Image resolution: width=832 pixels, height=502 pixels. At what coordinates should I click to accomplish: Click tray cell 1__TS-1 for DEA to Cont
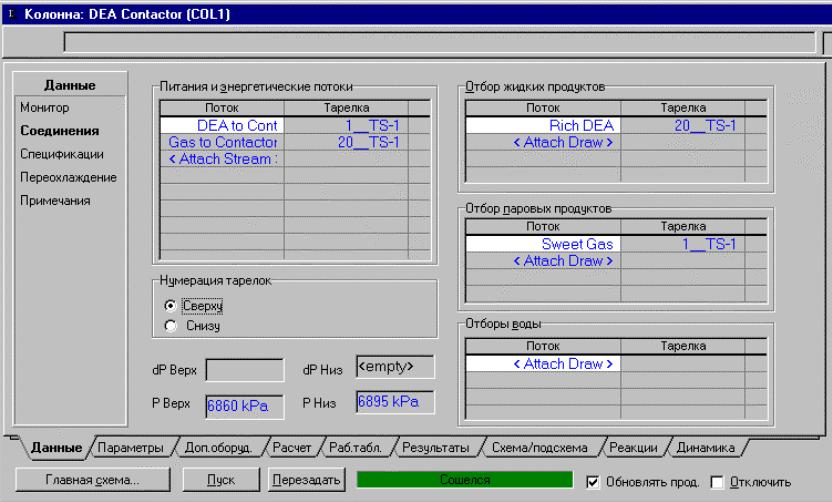346,126
